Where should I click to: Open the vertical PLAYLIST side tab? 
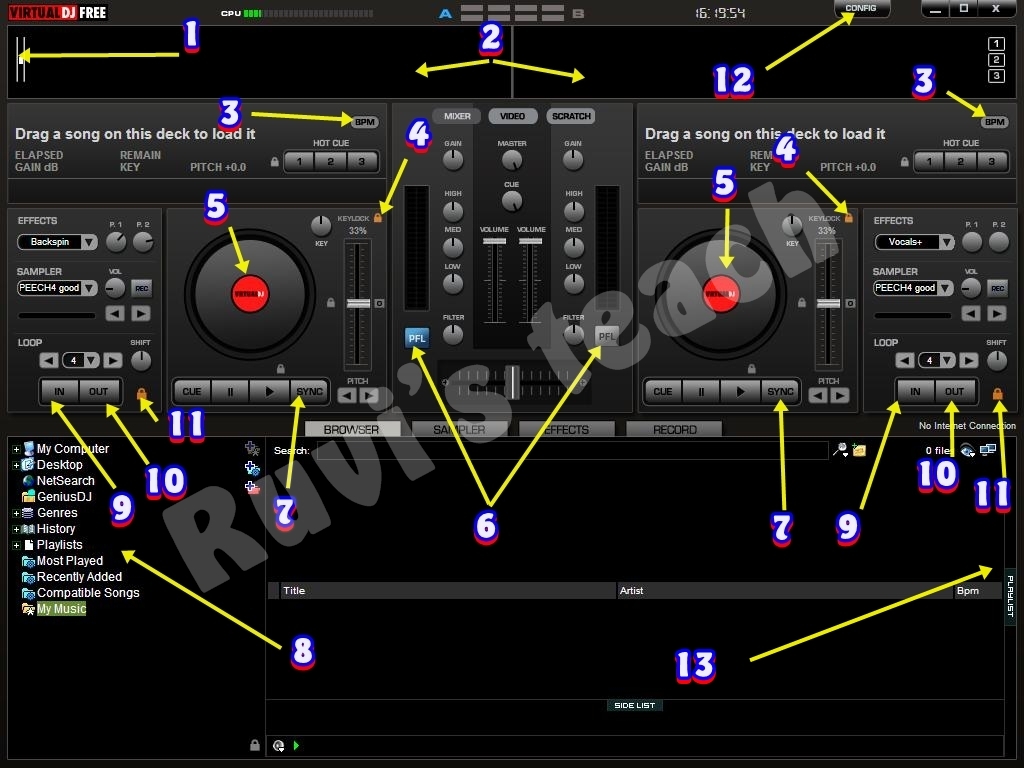[x=1010, y=596]
